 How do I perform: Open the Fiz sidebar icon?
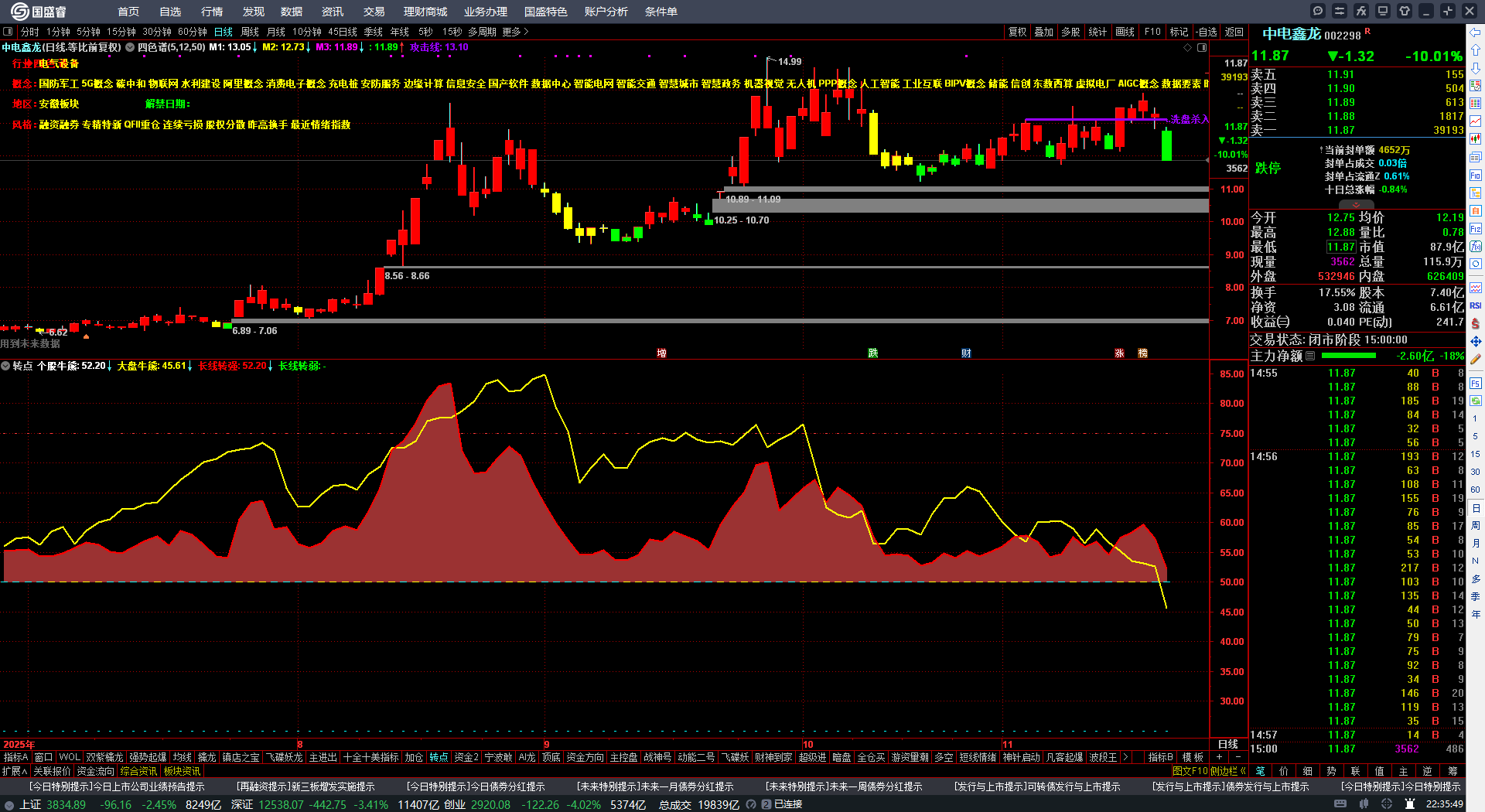(x=1476, y=229)
